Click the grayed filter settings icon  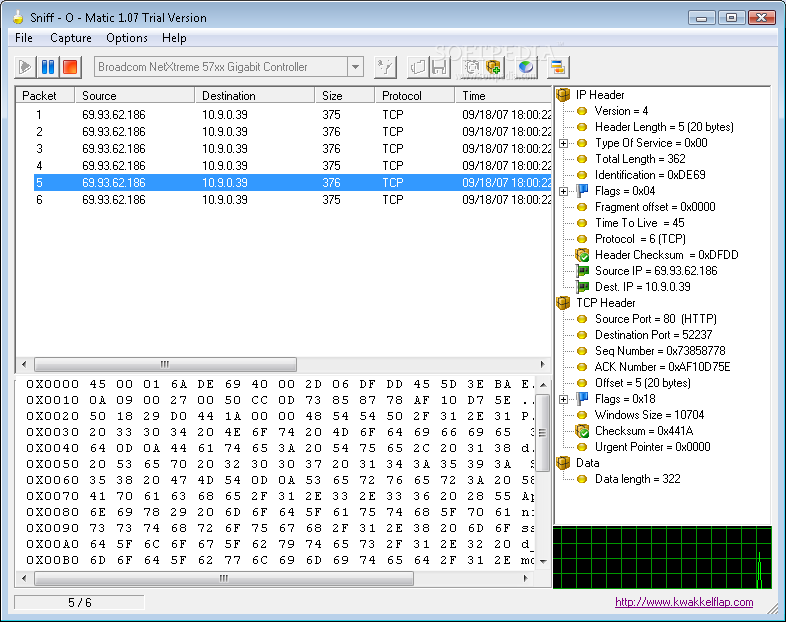pyautogui.click(x=472, y=67)
